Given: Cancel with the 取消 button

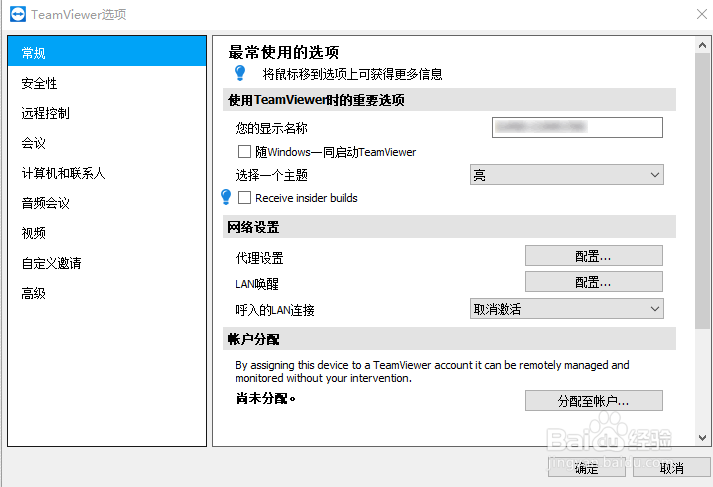Looking at the screenshot, I should [672, 467].
